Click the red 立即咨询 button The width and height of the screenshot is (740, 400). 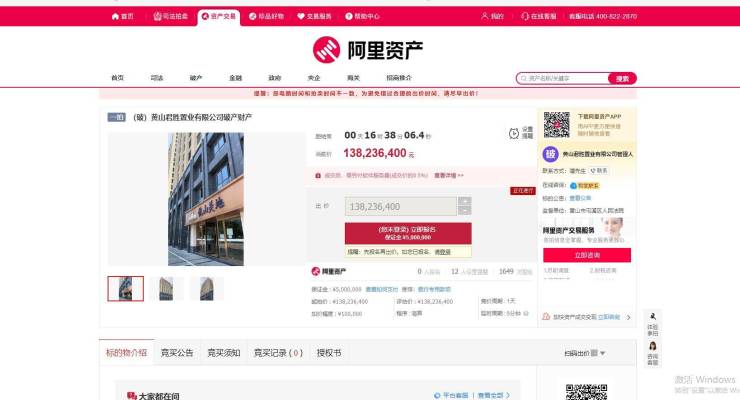[587, 255]
